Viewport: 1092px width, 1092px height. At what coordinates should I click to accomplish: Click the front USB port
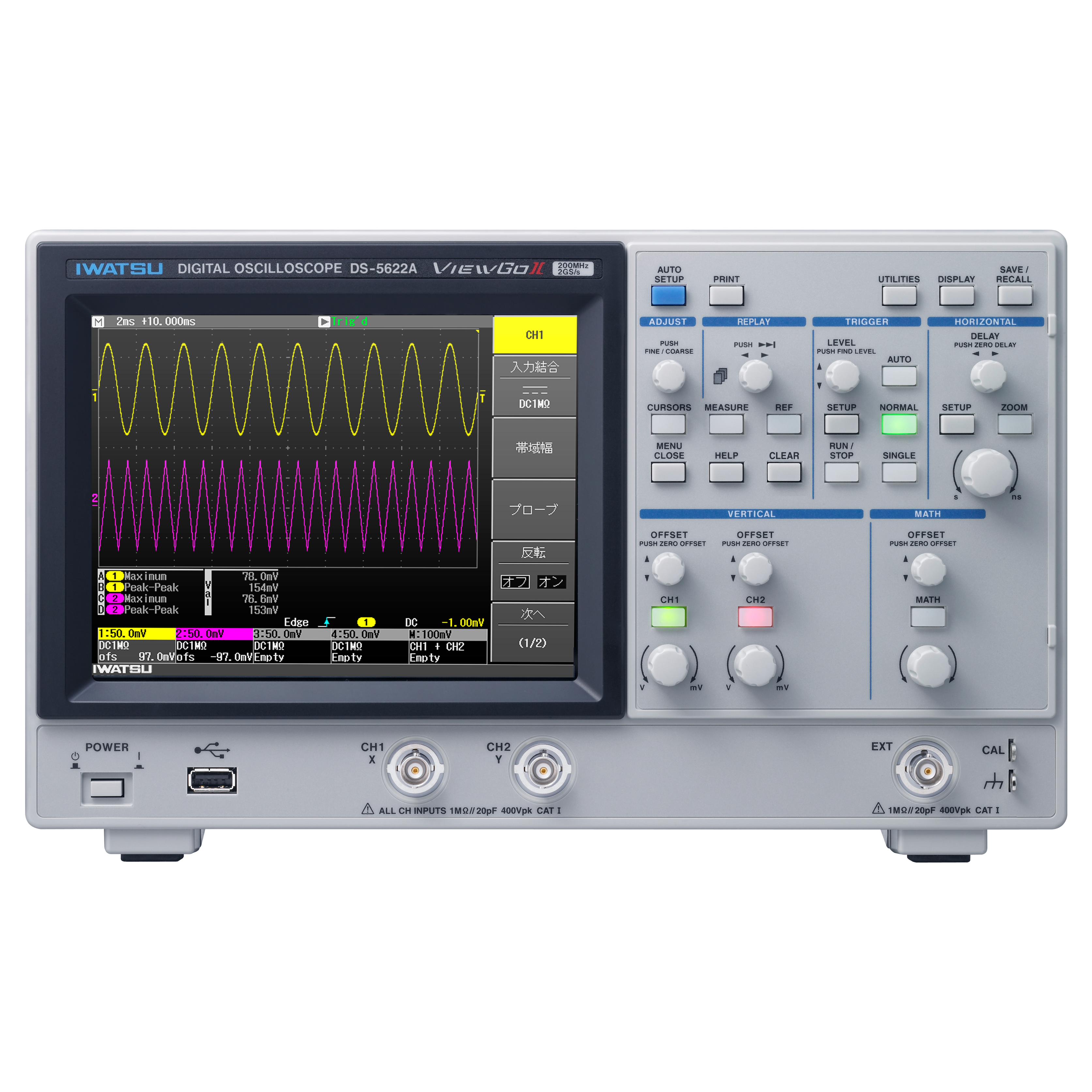(212, 780)
